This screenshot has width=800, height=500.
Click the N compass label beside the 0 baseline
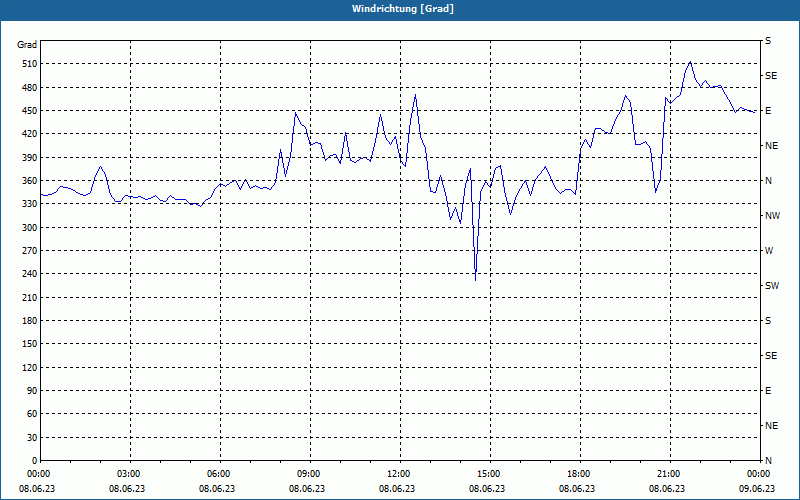(768, 461)
